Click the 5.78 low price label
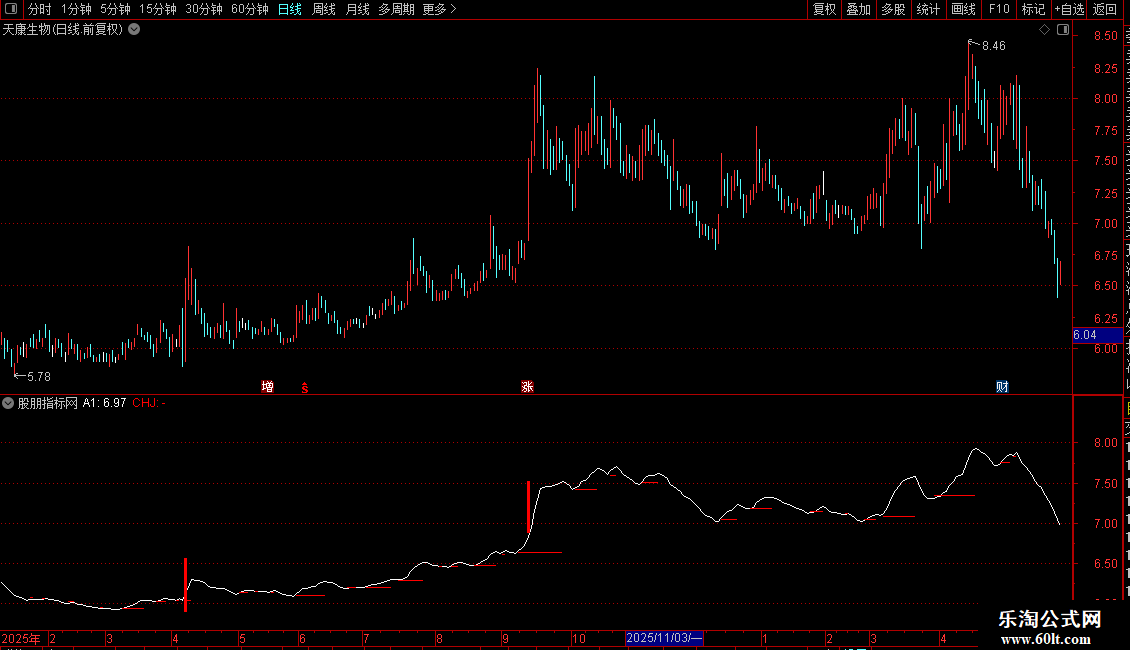 pyautogui.click(x=39, y=377)
